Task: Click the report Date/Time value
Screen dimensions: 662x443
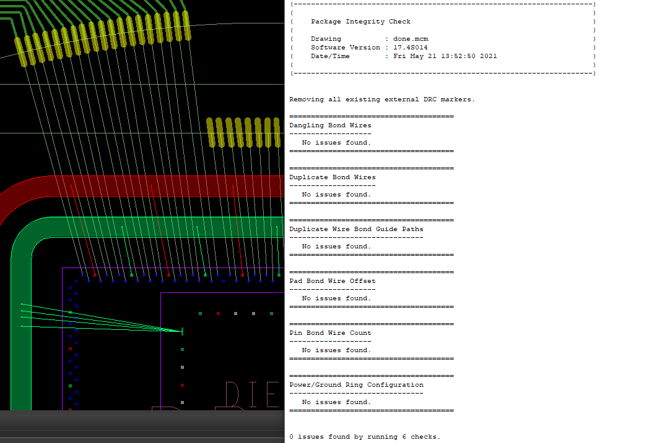Action: [445, 56]
